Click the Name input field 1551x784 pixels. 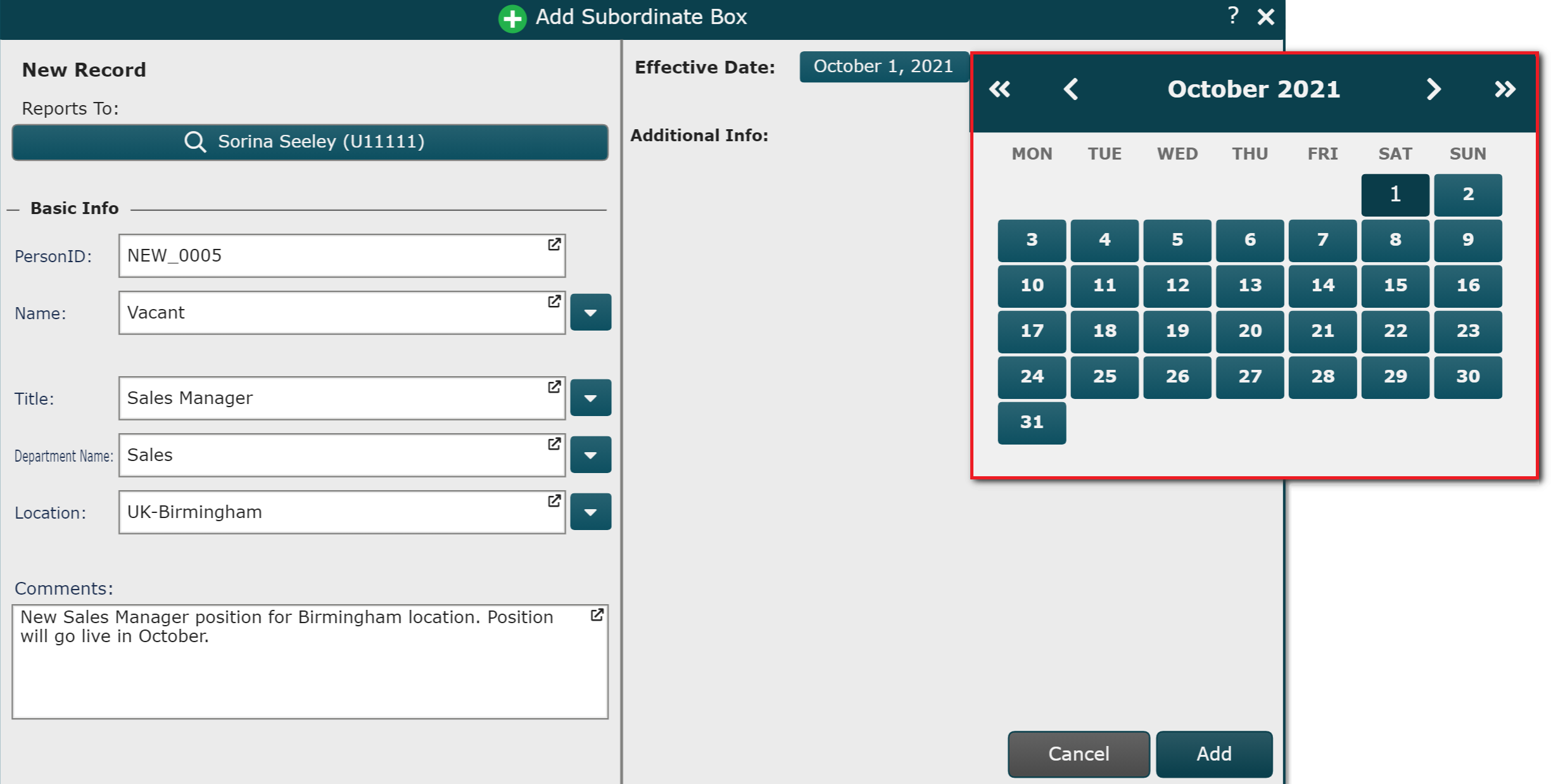point(342,313)
